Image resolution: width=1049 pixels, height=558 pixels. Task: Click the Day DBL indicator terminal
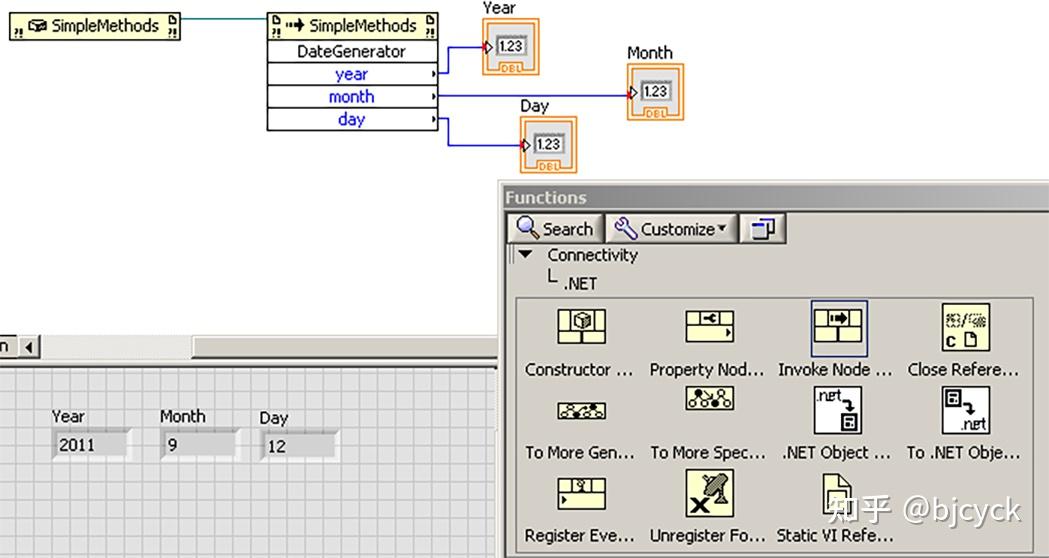(548, 145)
